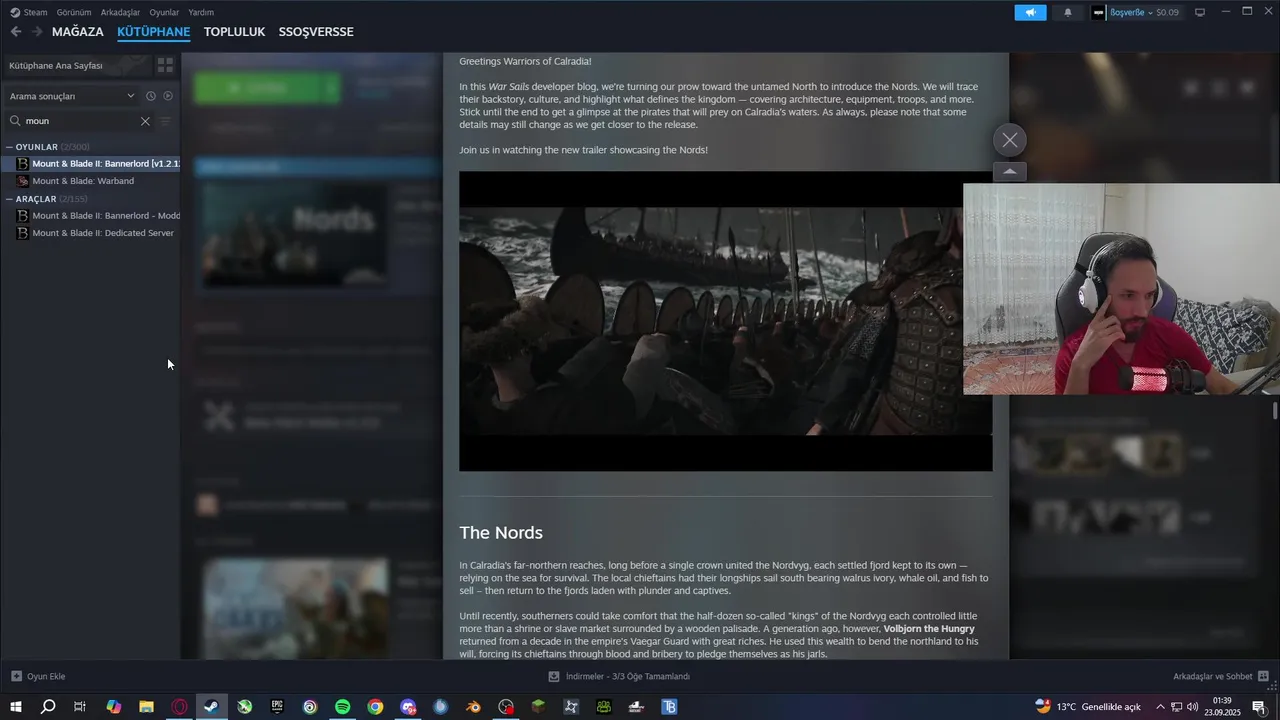Click the green play button
The width and height of the screenshot is (1280, 720).
click(x=258, y=88)
